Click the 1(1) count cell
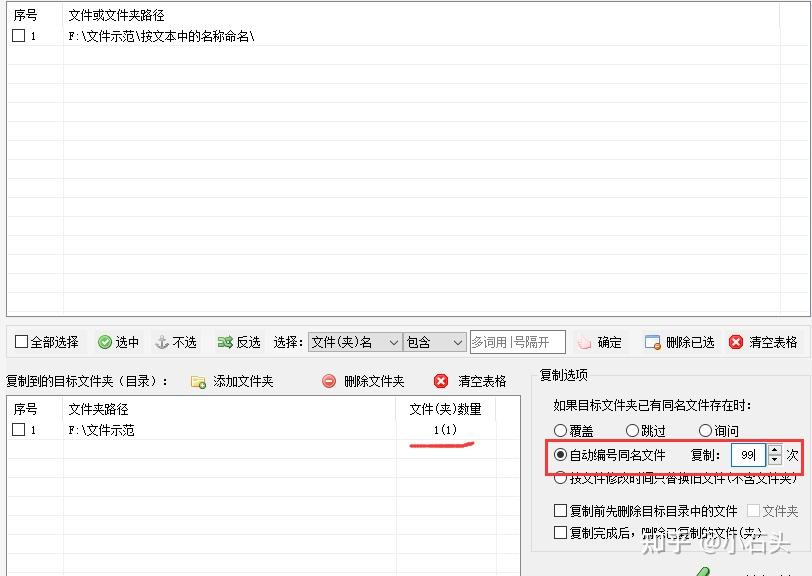The height and width of the screenshot is (576, 812). pos(445,429)
